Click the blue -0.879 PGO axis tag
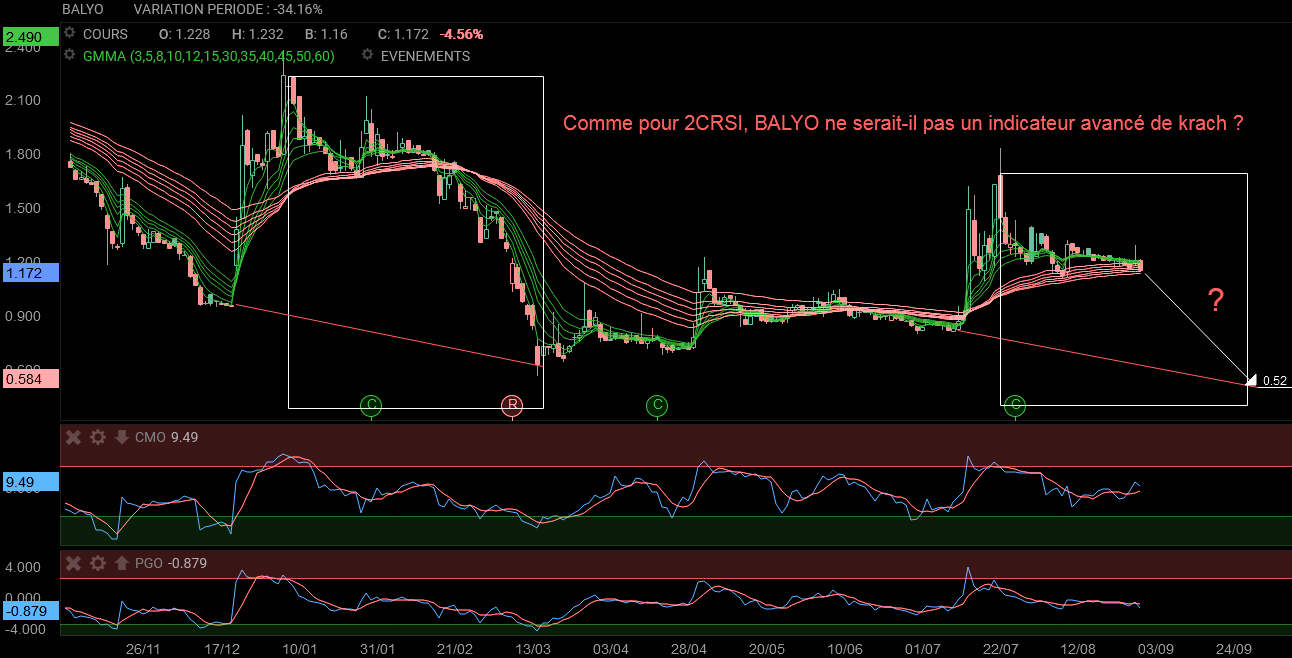The height and width of the screenshot is (658, 1292). point(31,612)
